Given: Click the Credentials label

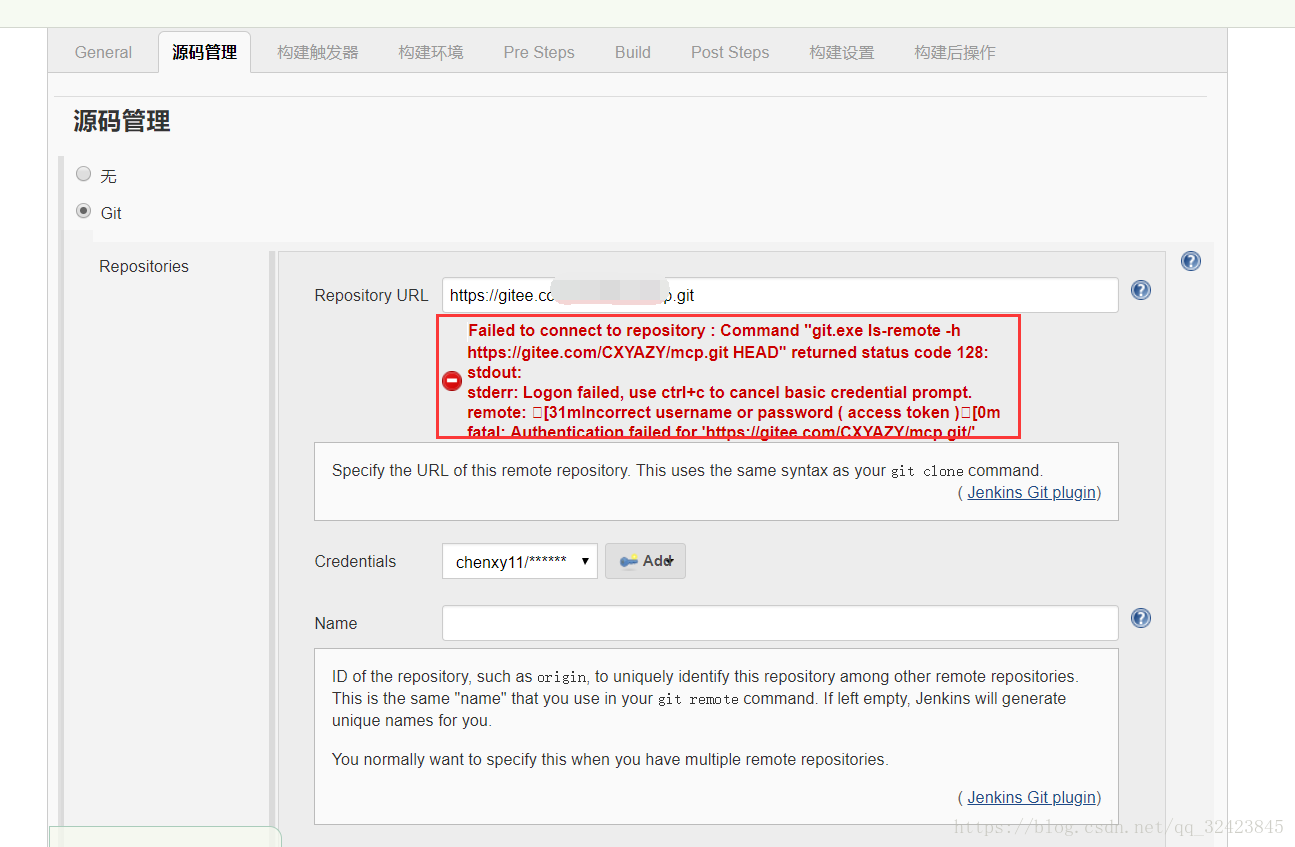Looking at the screenshot, I should click(355, 561).
